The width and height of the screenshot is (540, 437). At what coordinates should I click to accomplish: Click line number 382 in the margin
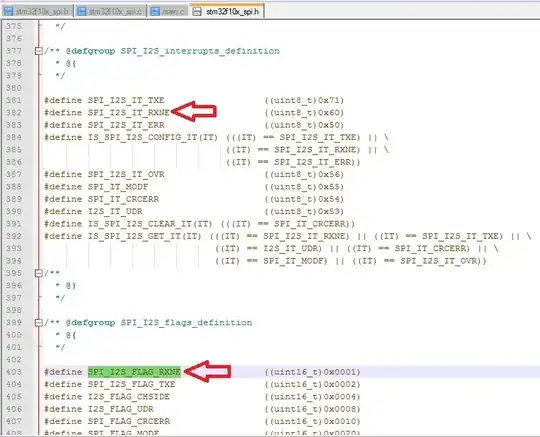click(14, 113)
